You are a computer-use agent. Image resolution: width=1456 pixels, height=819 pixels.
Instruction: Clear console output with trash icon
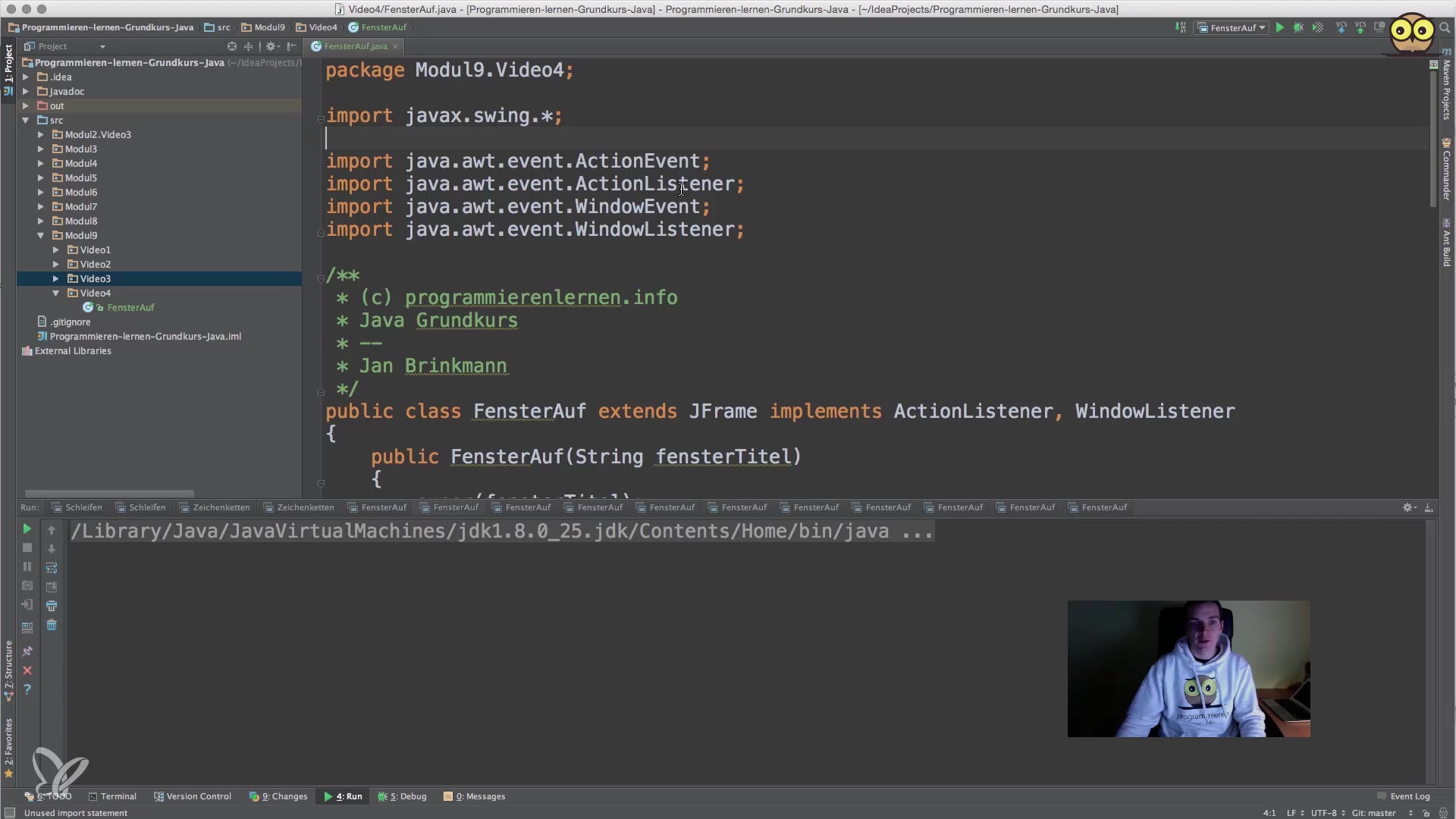52,625
